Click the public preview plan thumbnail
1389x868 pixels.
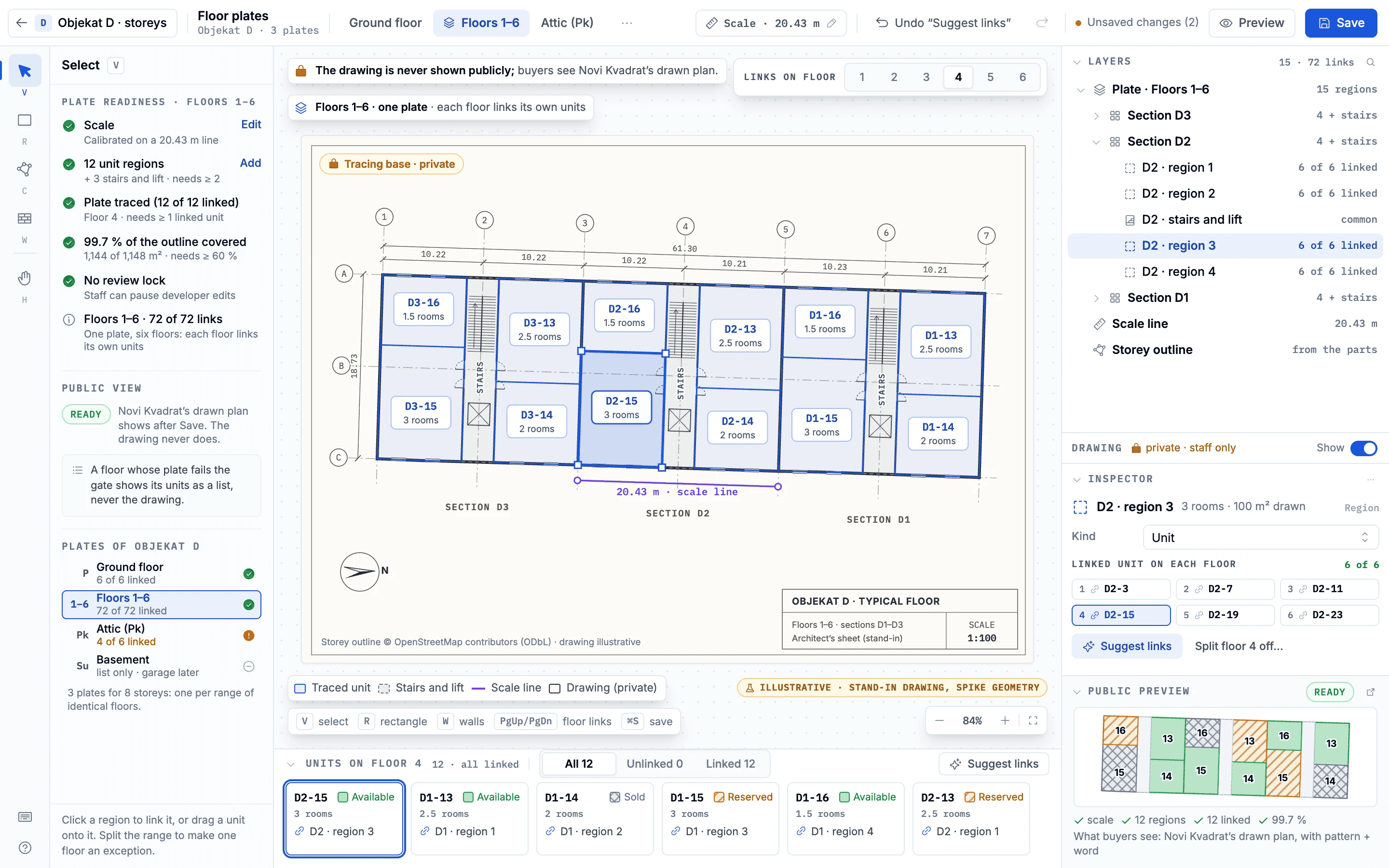tap(1225, 757)
